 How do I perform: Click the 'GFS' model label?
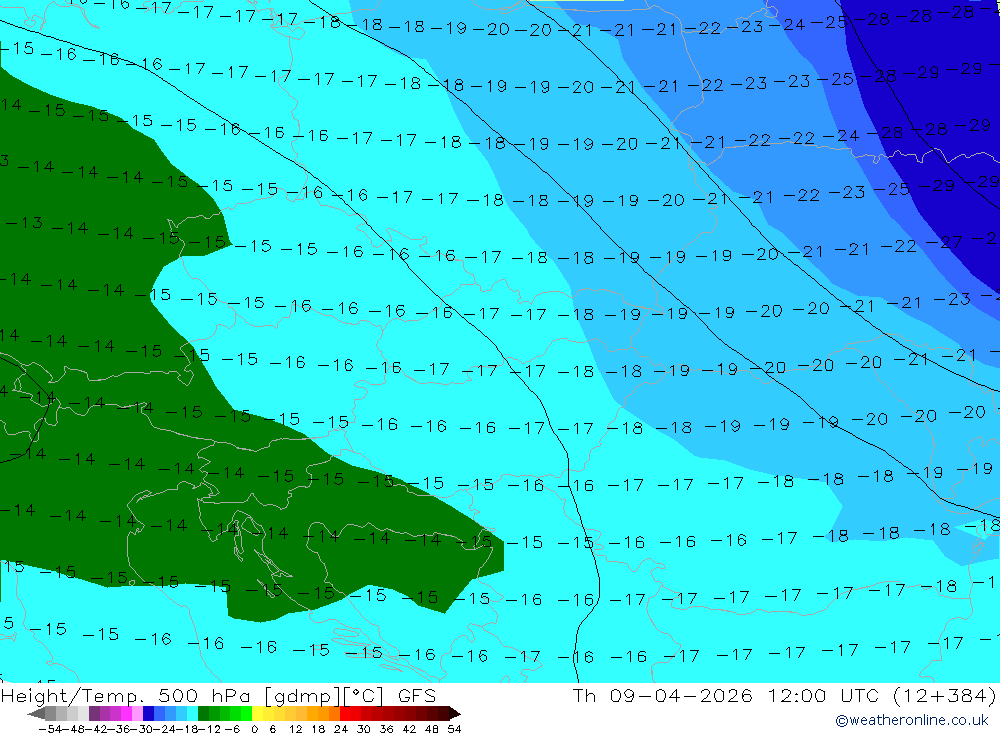click(417, 695)
